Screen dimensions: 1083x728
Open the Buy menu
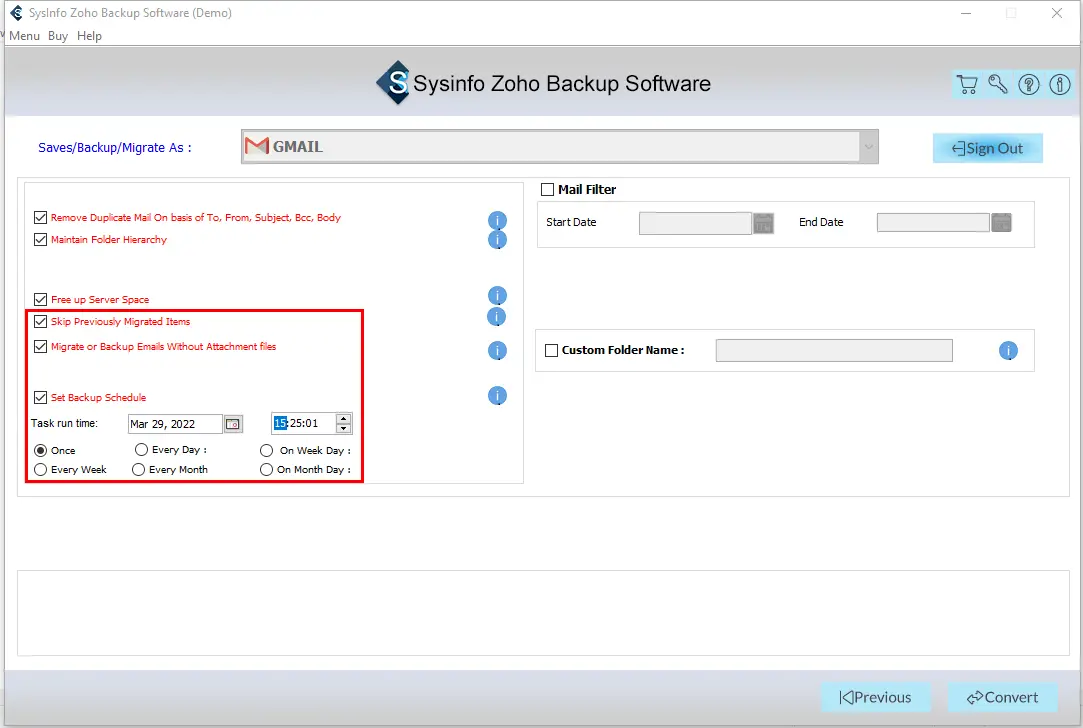tap(58, 36)
